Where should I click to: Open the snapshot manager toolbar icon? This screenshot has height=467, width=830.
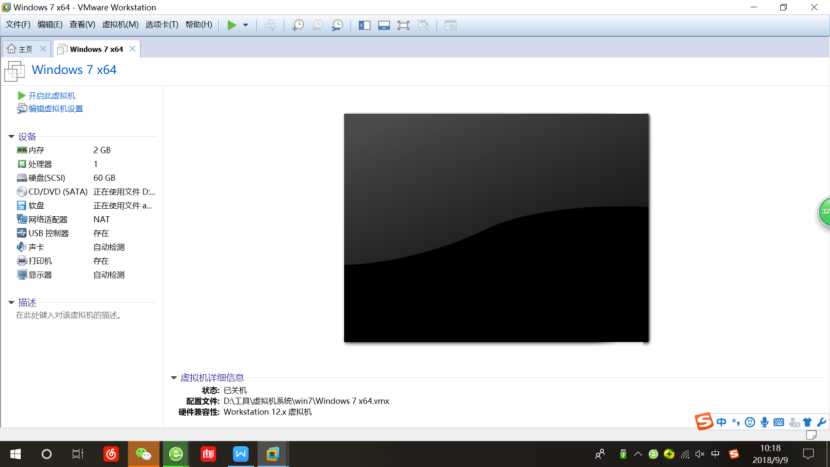point(337,25)
